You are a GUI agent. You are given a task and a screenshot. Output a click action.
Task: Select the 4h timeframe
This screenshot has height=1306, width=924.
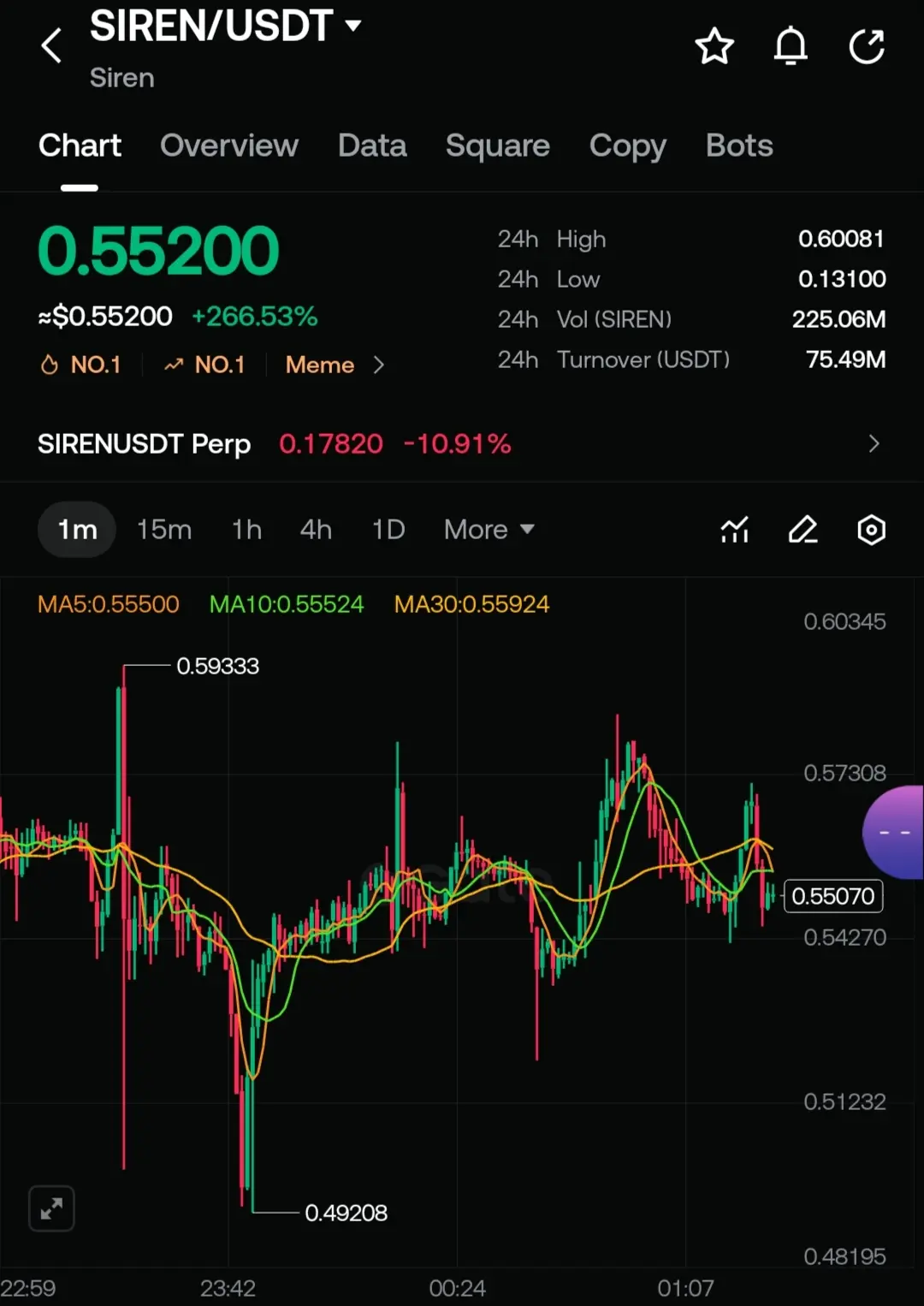pos(316,530)
